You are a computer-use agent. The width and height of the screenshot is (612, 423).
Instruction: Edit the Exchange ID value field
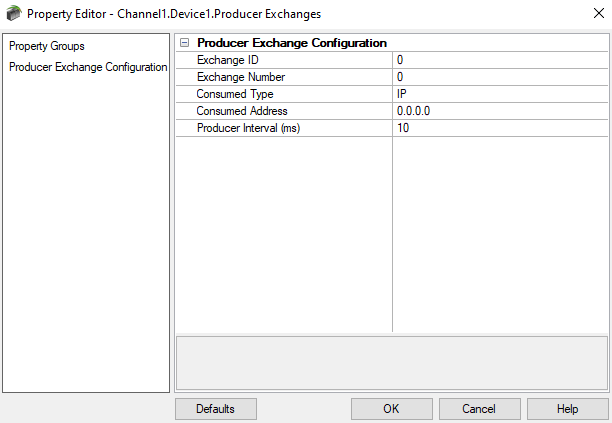click(500, 60)
